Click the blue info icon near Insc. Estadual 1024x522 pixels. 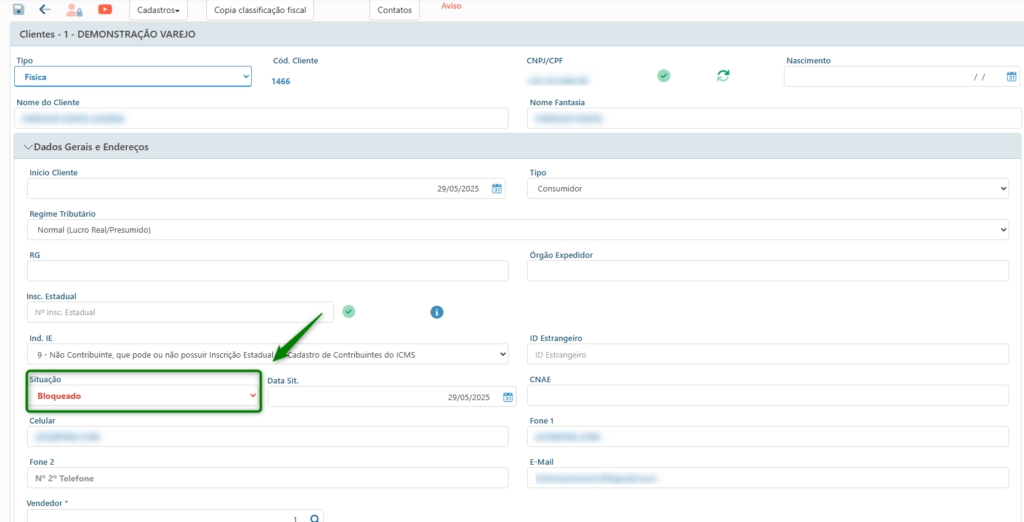[437, 312]
